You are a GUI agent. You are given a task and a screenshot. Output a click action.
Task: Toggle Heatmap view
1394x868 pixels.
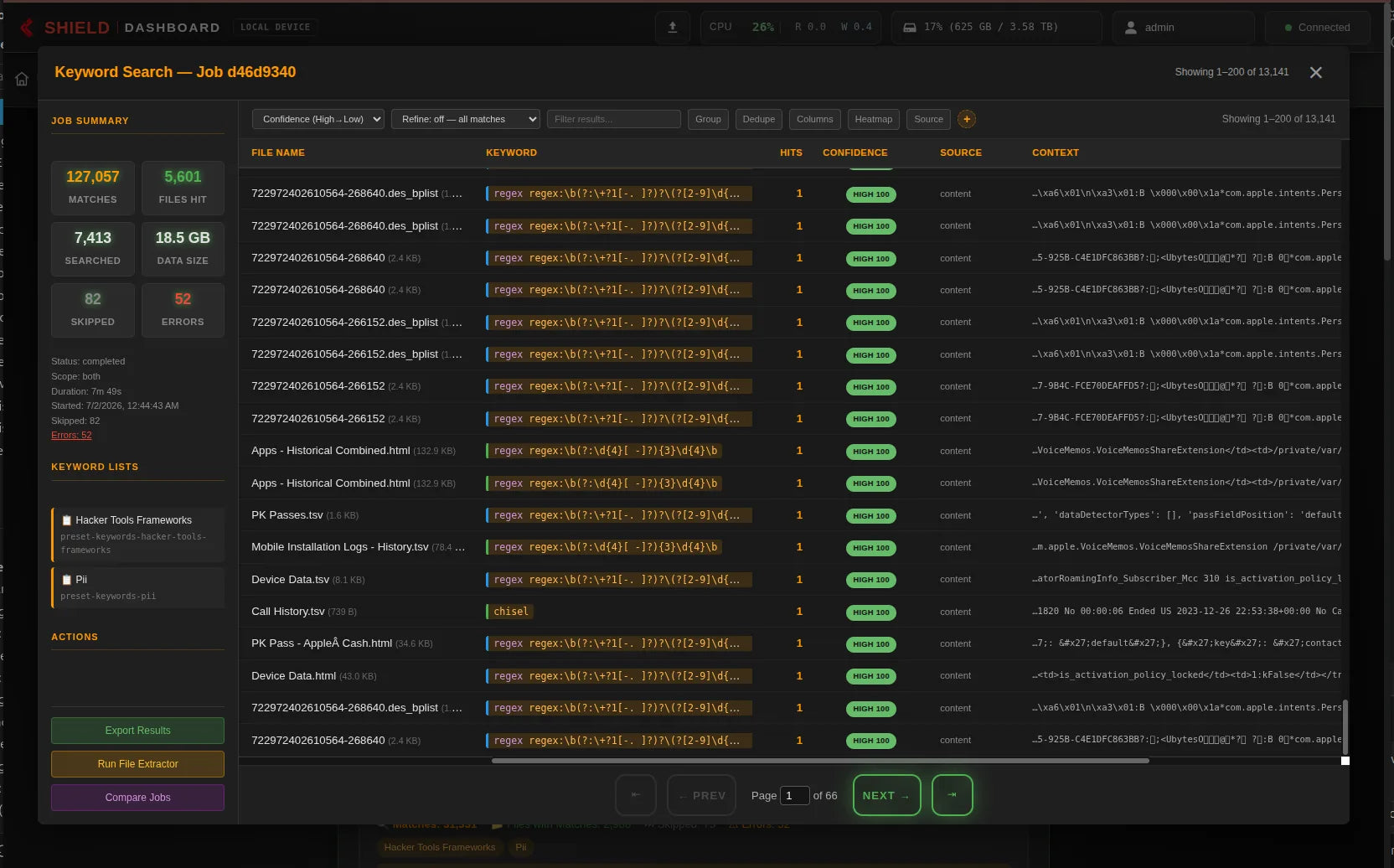click(x=874, y=119)
